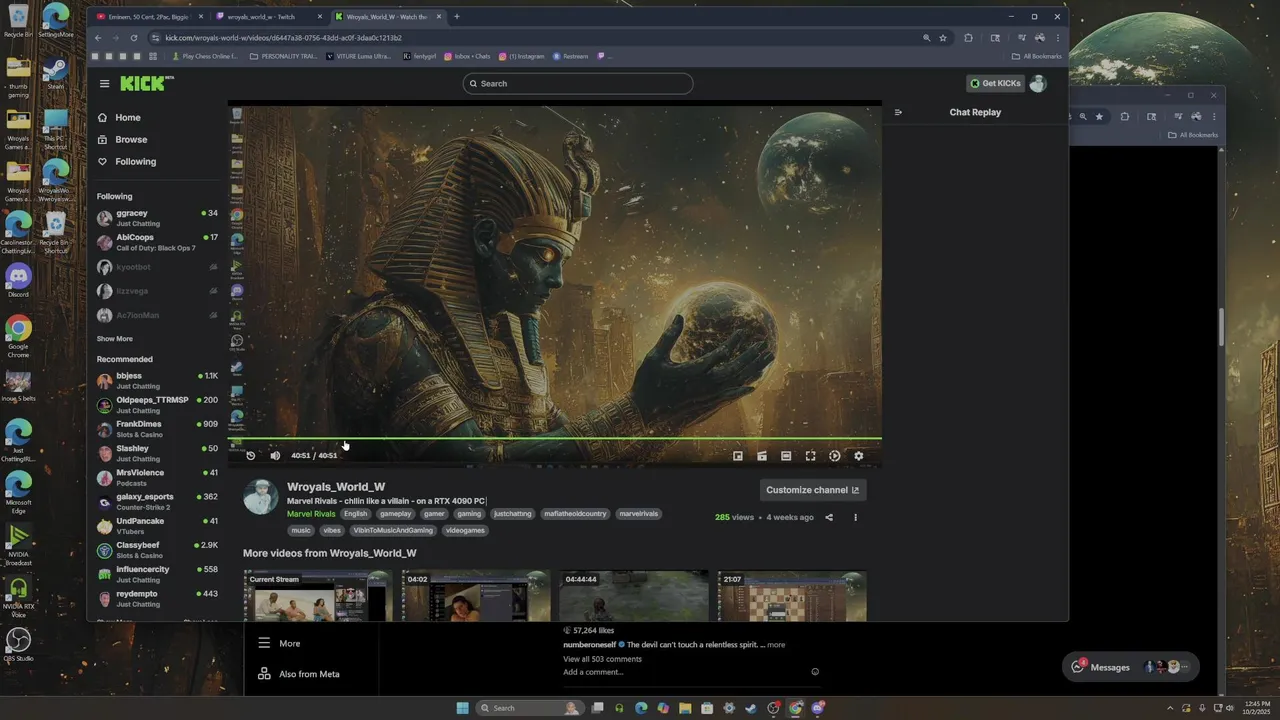Enter fullscreen video mode

point(810,456)
